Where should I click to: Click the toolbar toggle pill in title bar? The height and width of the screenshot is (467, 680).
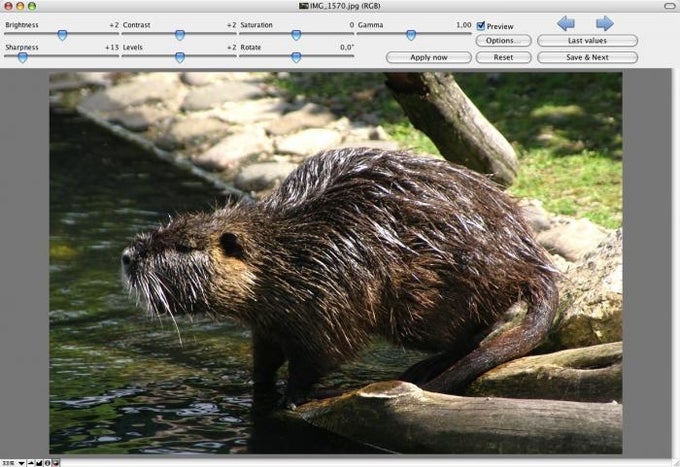pyautogui.click(x=670, y=6)
